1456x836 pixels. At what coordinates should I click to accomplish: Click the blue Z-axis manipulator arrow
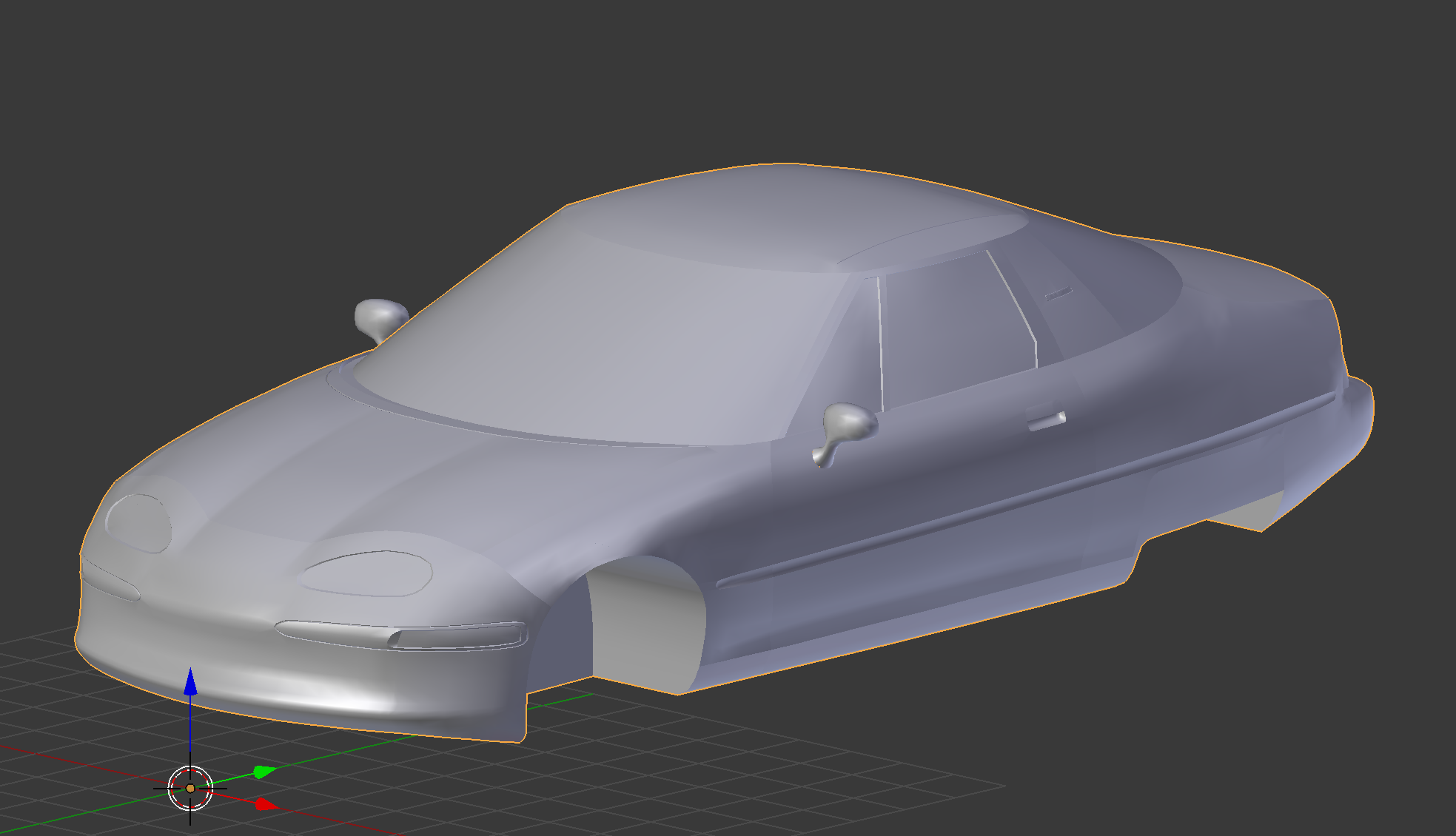pyautogui.click(x=190, y=681)
